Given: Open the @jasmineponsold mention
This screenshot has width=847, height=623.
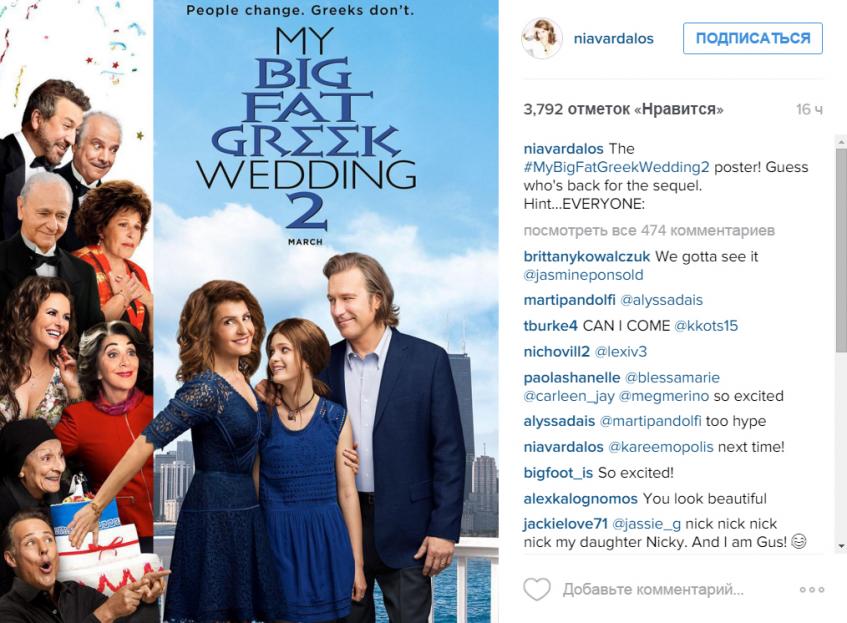Looking at the screenshot, I should 583,275.
